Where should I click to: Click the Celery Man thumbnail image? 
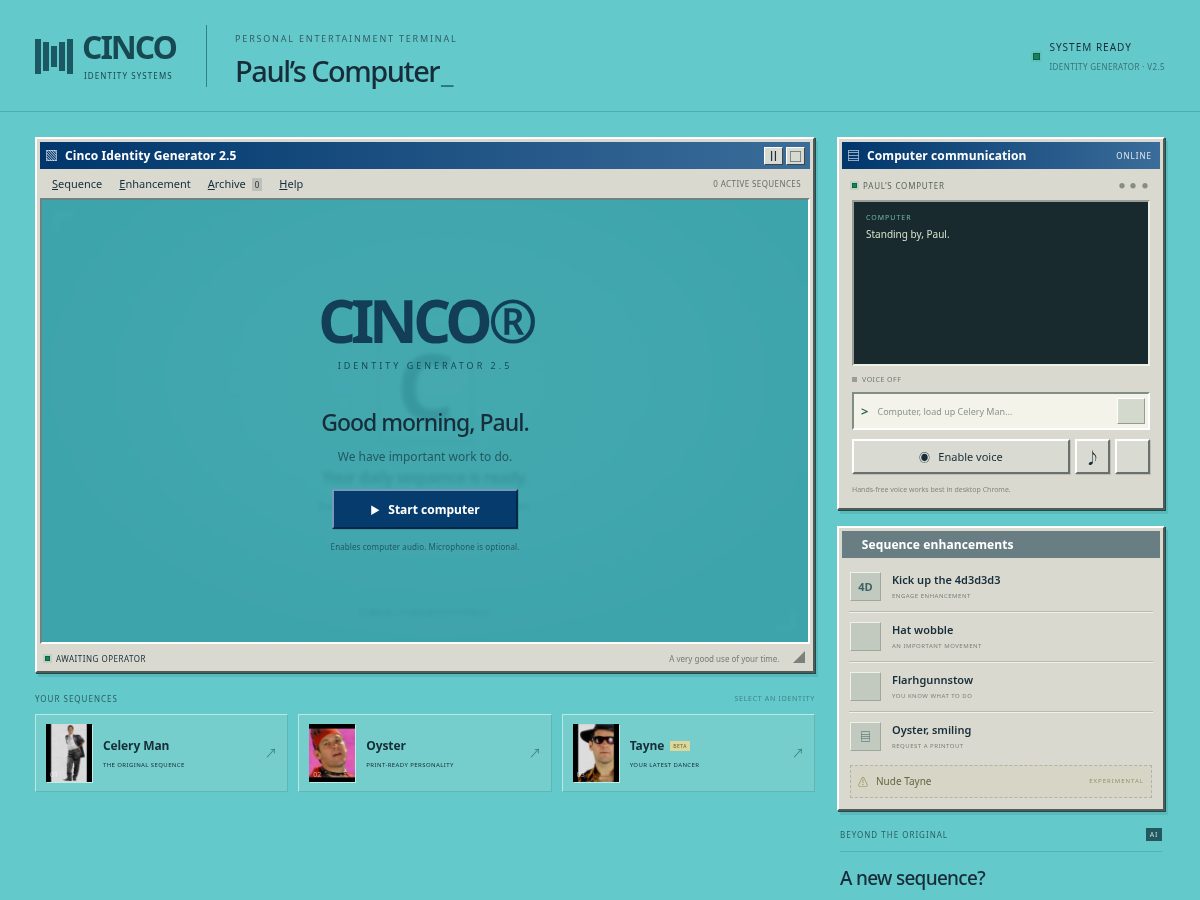(x=69, y=753)
